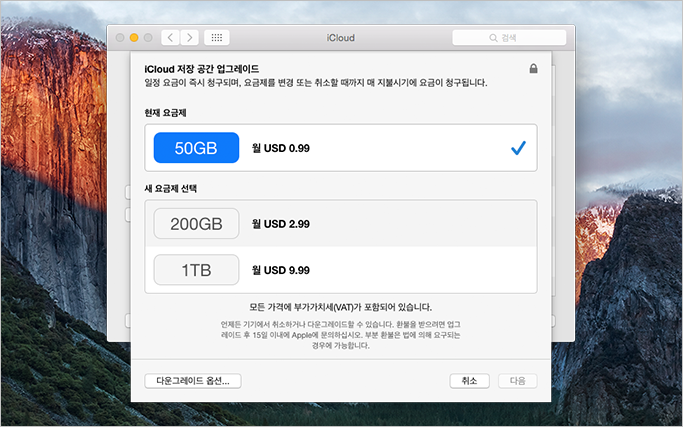683x427 pixels.
Task: Click the heading iCloud 저장 공간 업그레이드
Action: 202,69
